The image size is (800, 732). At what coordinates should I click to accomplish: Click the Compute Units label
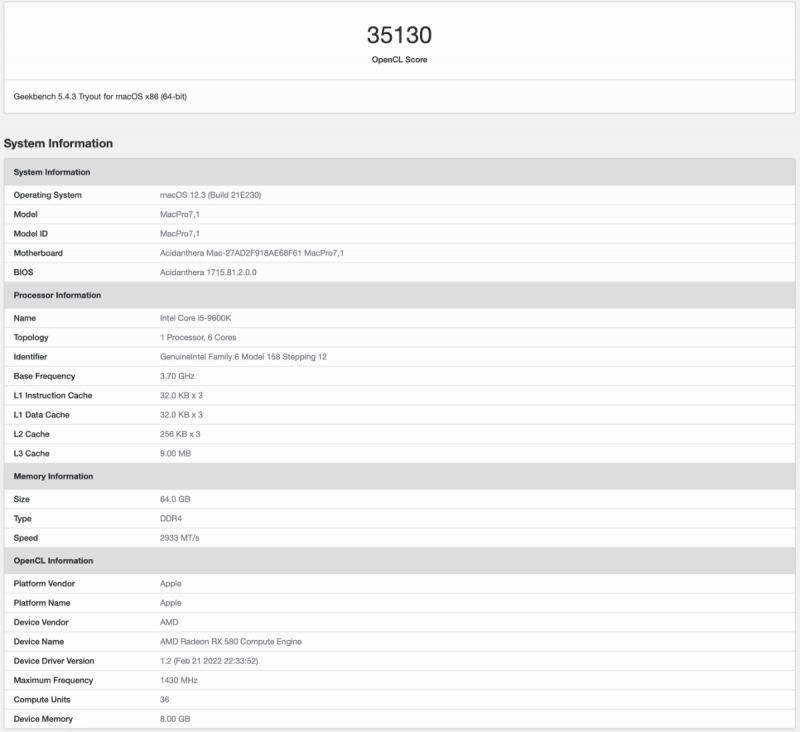pyautogui.click(x=42, y=700)
